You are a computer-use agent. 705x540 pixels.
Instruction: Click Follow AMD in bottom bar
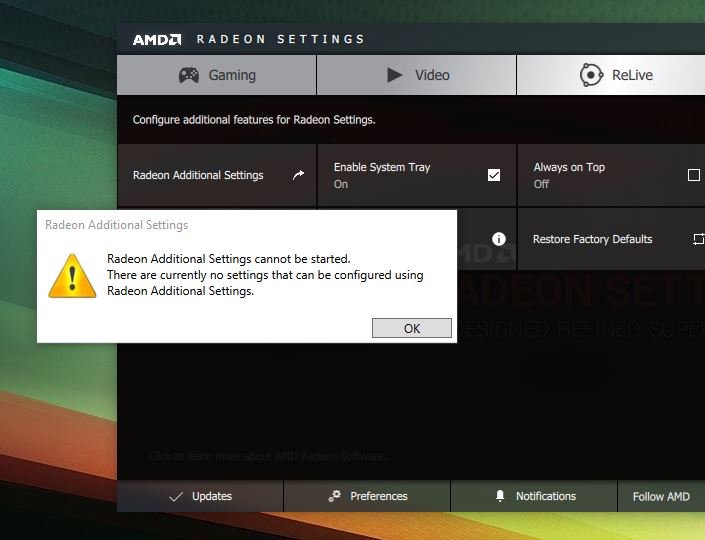[x=661, y=496]
